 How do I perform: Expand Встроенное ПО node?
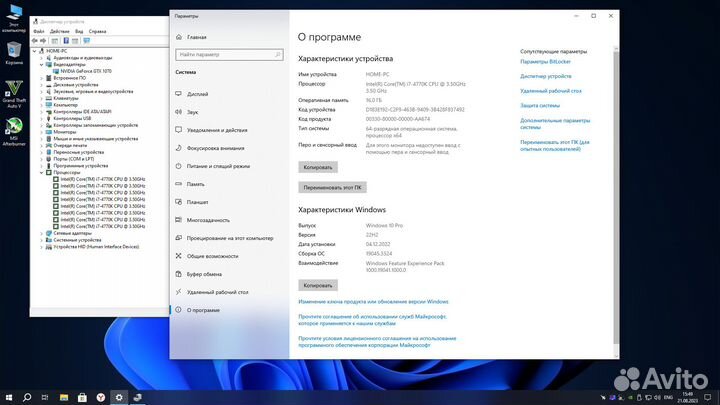[x=41, y=78]
